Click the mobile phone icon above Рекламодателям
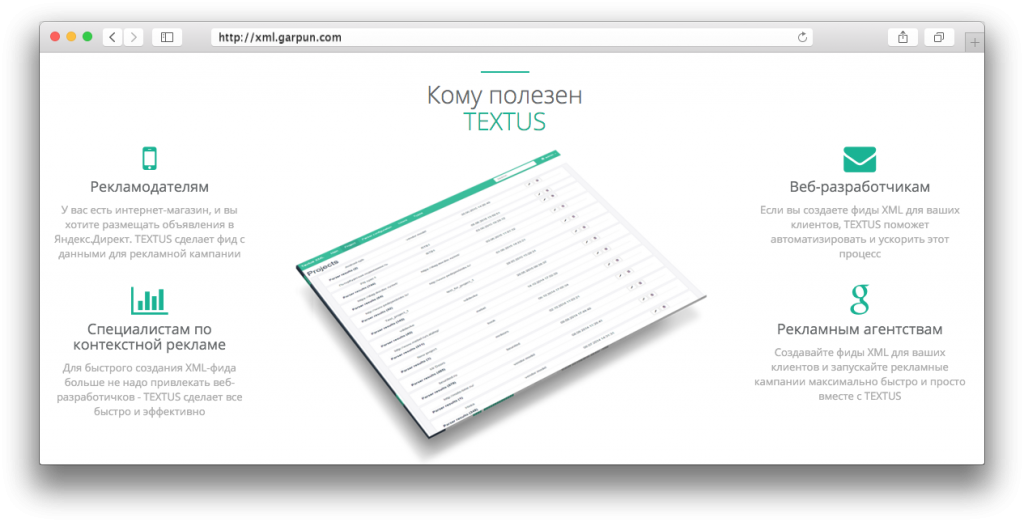This screenshot has width=1024, height=522. point(150,158)
